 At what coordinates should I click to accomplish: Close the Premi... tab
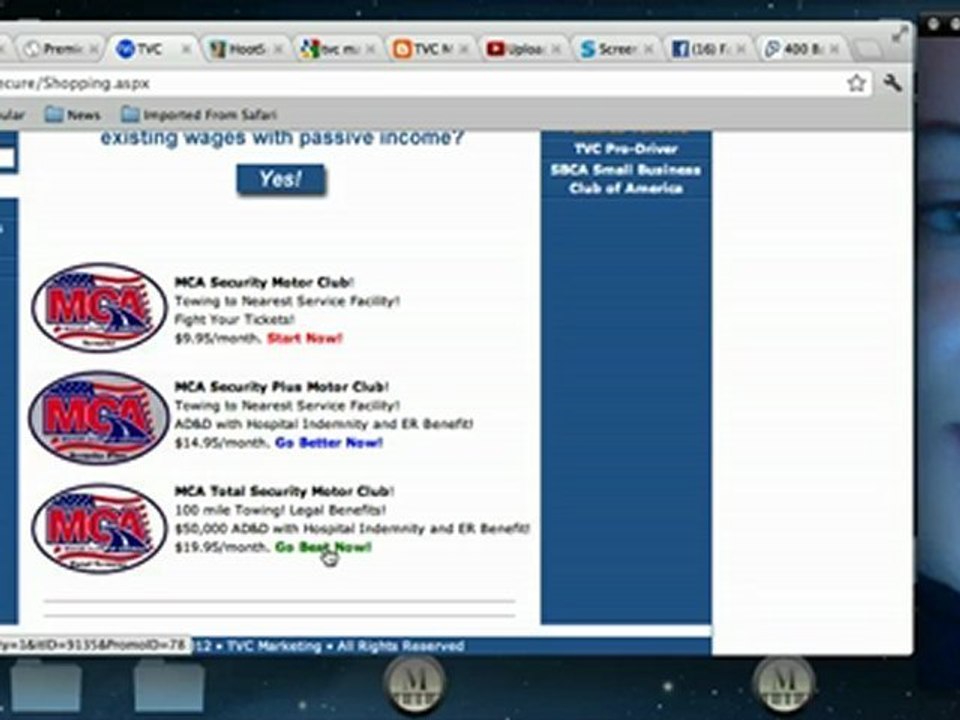click(94, 50)
